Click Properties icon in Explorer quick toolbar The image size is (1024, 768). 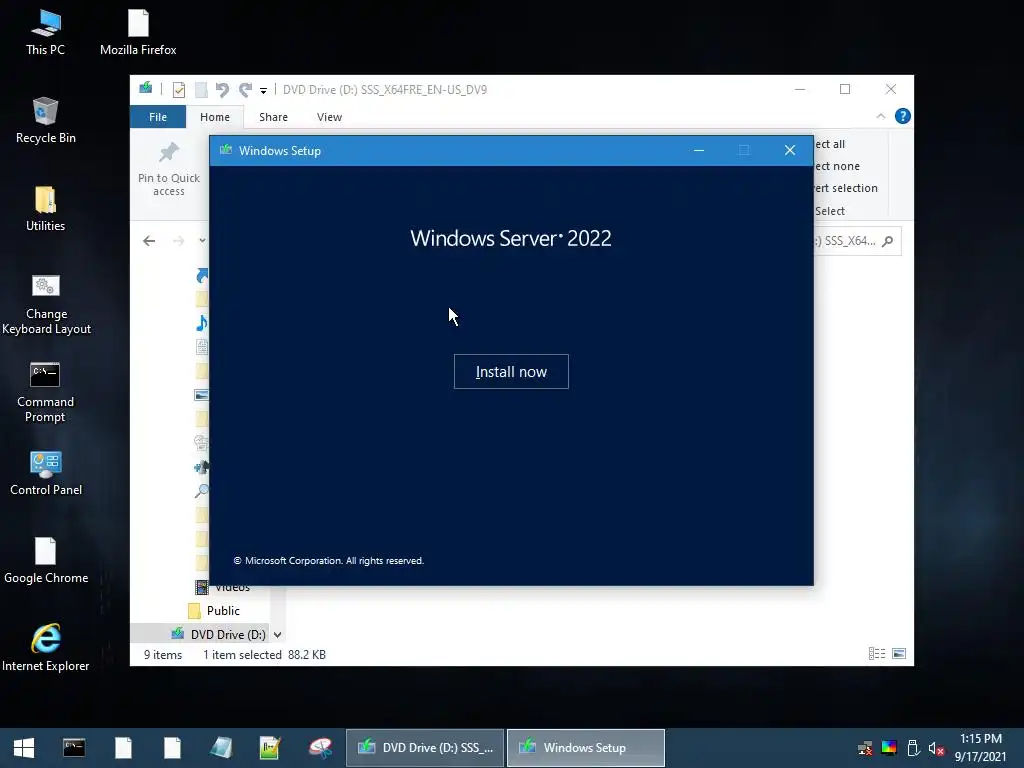click(x=178, y=89)
